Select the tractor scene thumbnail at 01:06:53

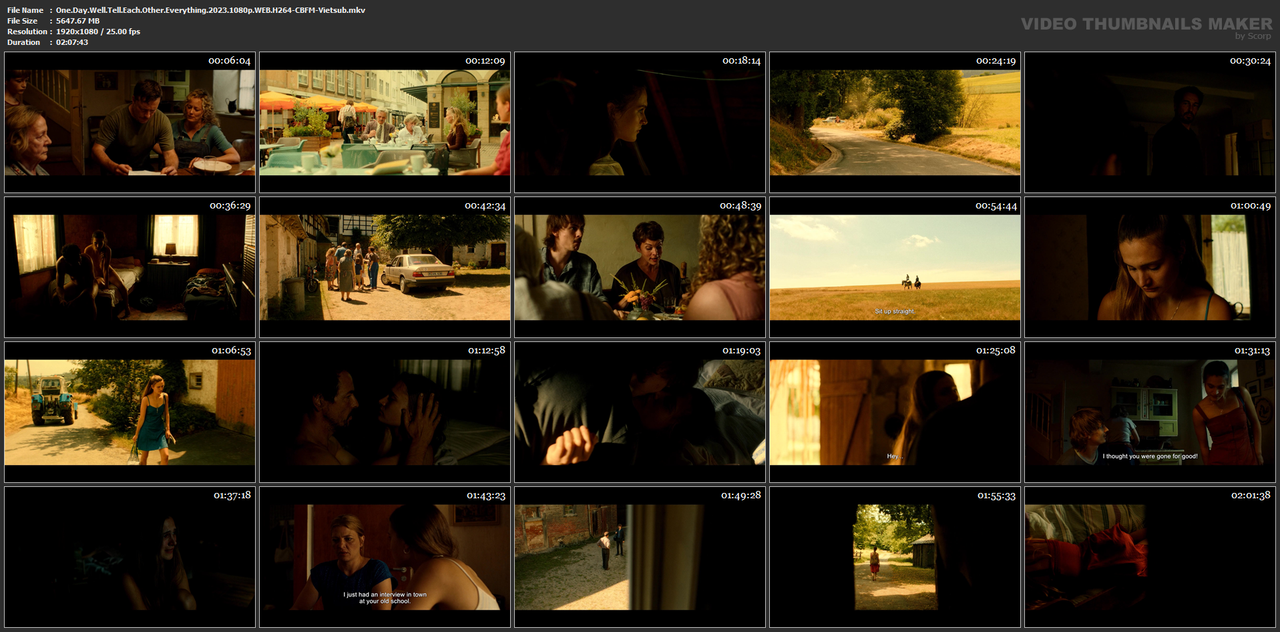click(130, 412)
